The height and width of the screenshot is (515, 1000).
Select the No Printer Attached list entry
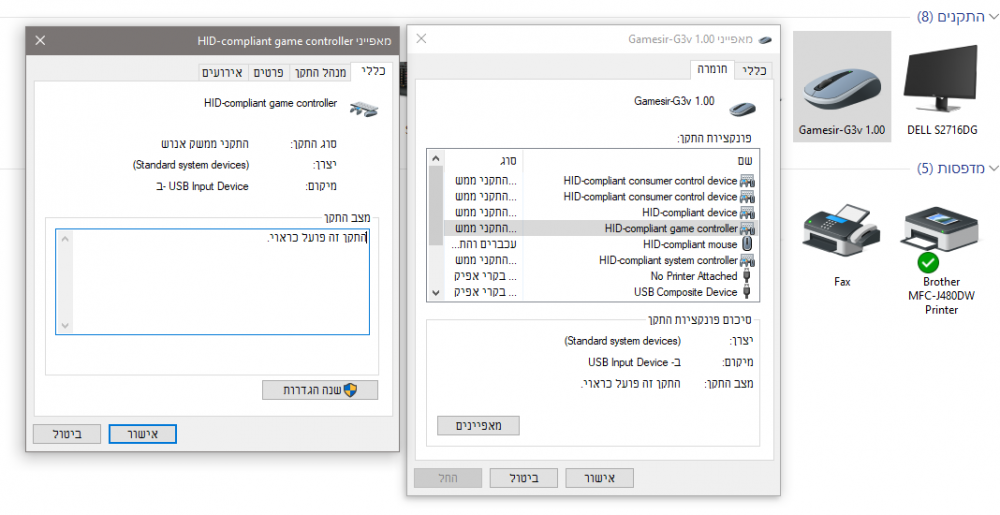point(693,276)
